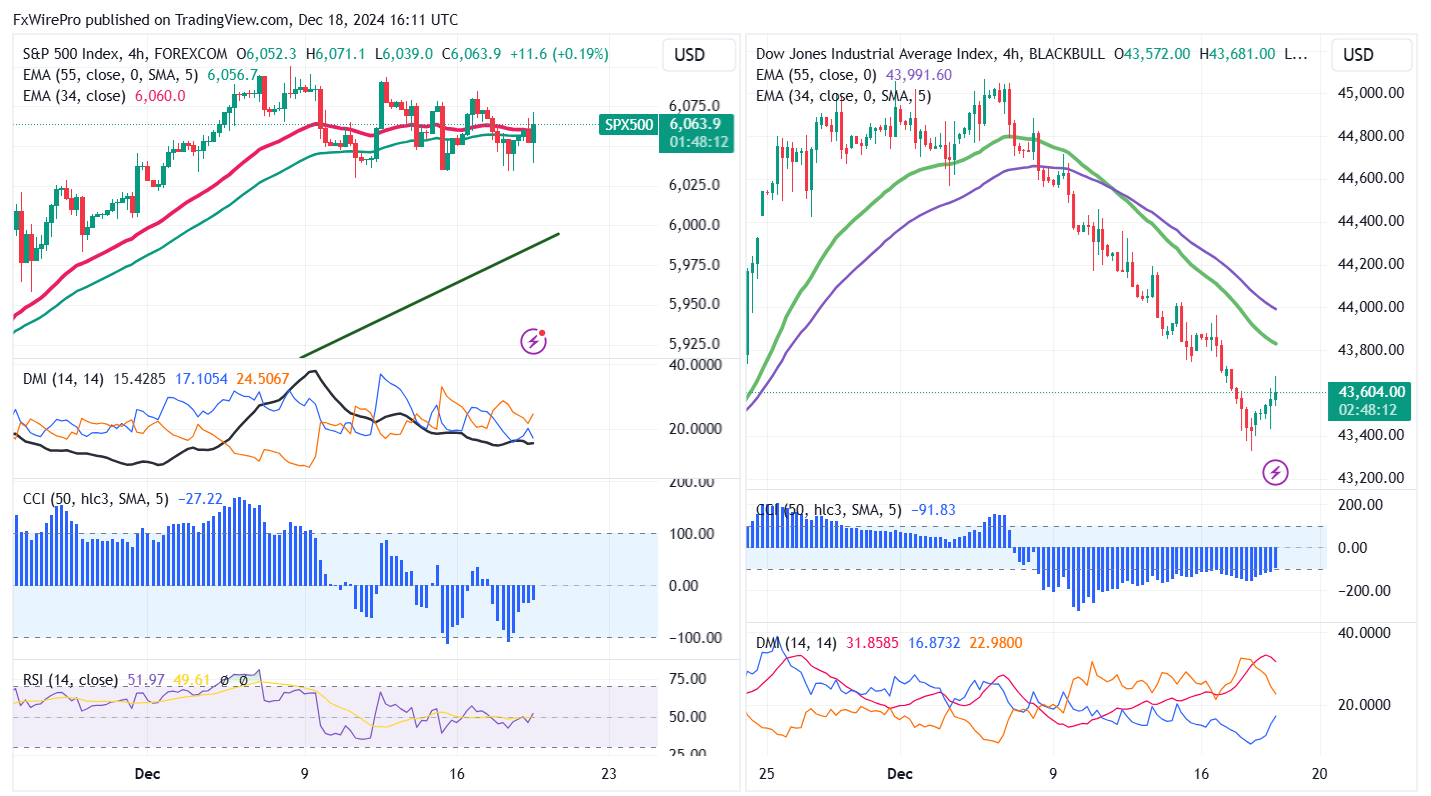The width and height of the screenshot is (1431, 796).
Task: Select the EMA (34, close, 0, SMA, 5) legend
Action: coord(845,96)
